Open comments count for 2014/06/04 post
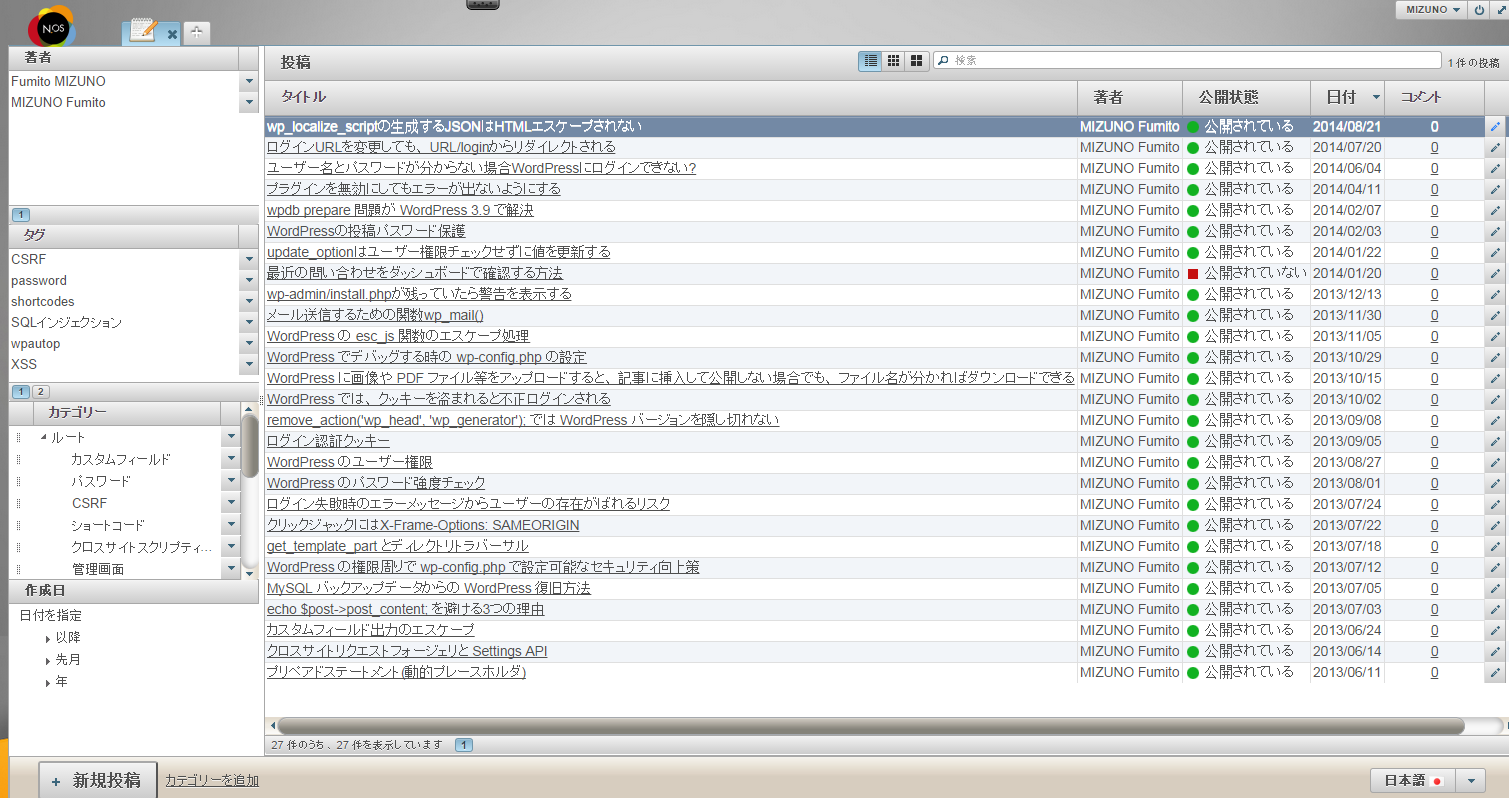Image resolution: width=1509 pixels, height=798 pixels. tap(1434, 168)
